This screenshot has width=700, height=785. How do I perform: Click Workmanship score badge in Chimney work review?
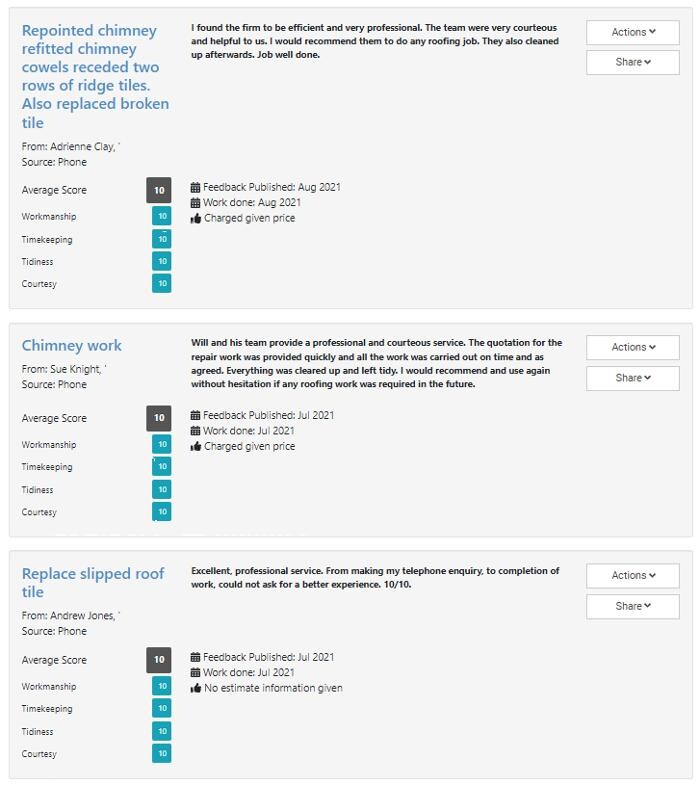[161, 444]
